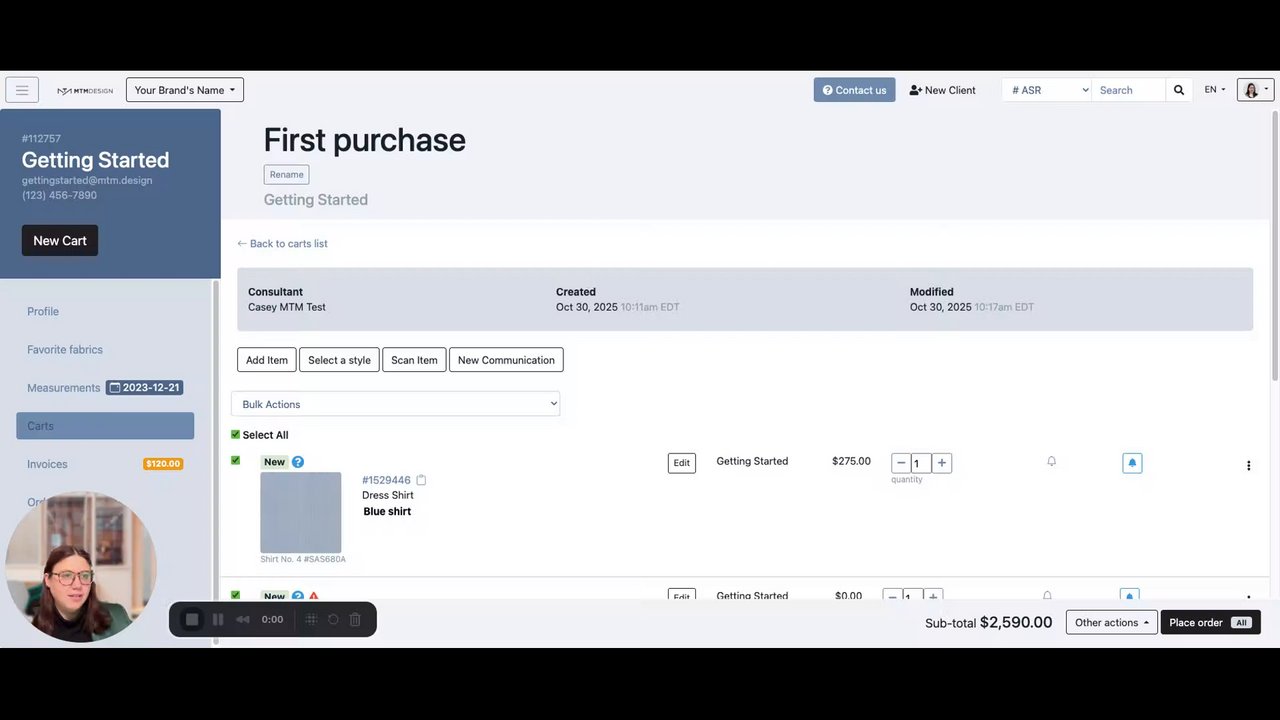Uncheck the Blue shirt item checkbox
Image resolution: width=1280 pixels, height=720 pixels.
tap(236, 461)
